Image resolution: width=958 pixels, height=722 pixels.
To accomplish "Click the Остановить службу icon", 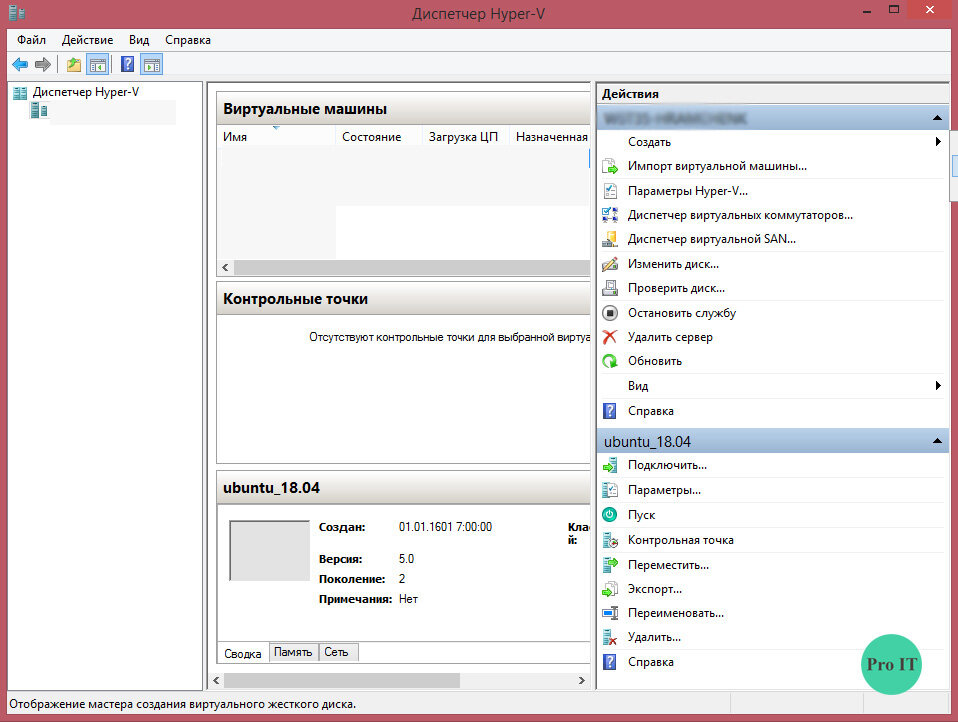I will coord(610,313).
